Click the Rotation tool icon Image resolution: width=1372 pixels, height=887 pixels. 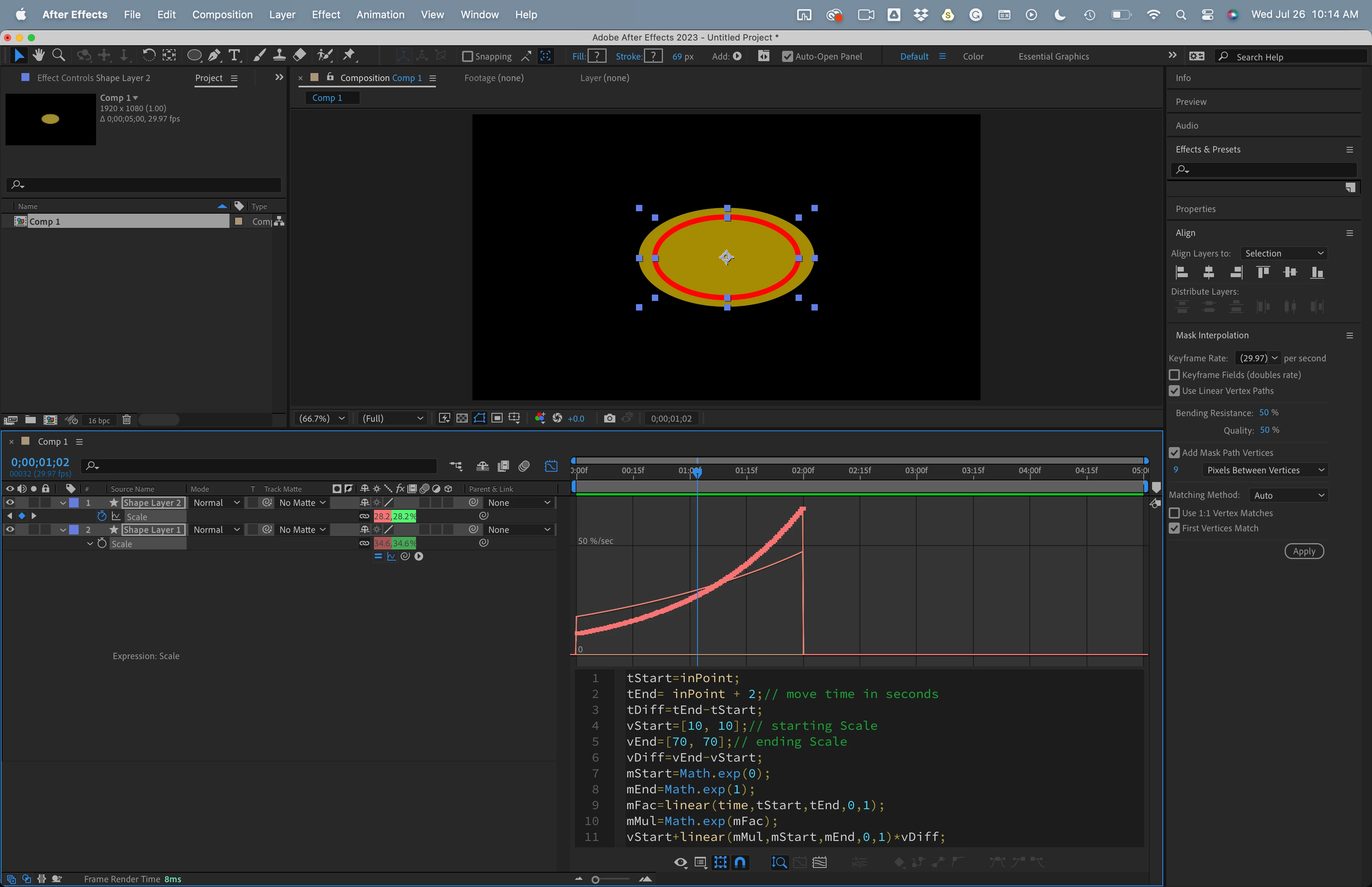point(148,55)
